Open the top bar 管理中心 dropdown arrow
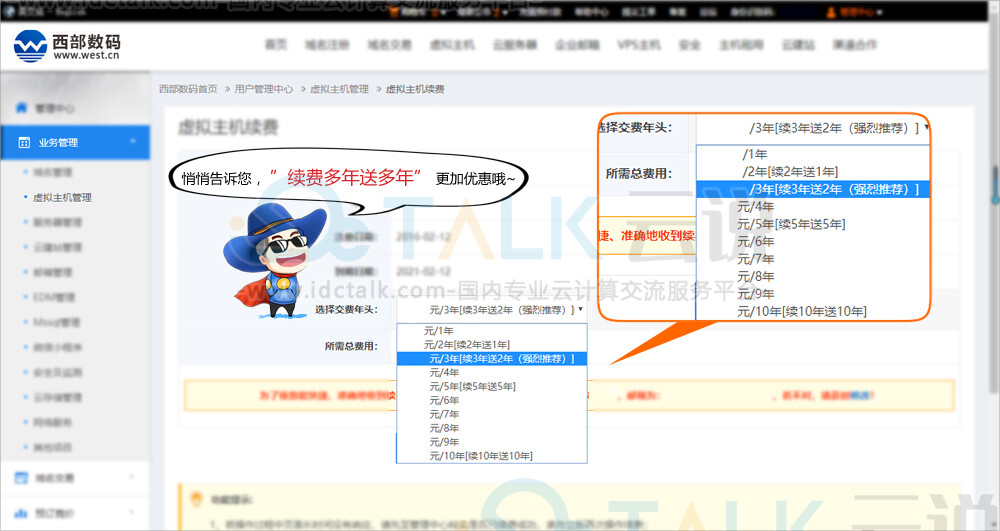 [880, 13]
